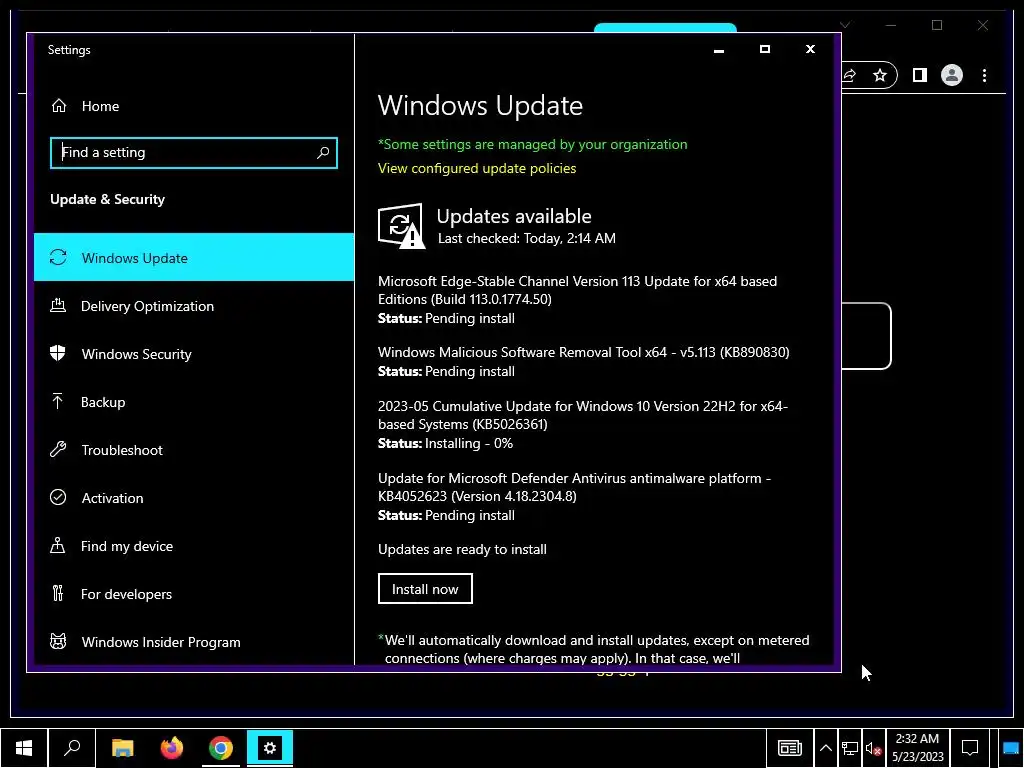Screen dimensions: 1024x768
Task: Click the search magnifier in Find a setting
Action: click(323, 153)
